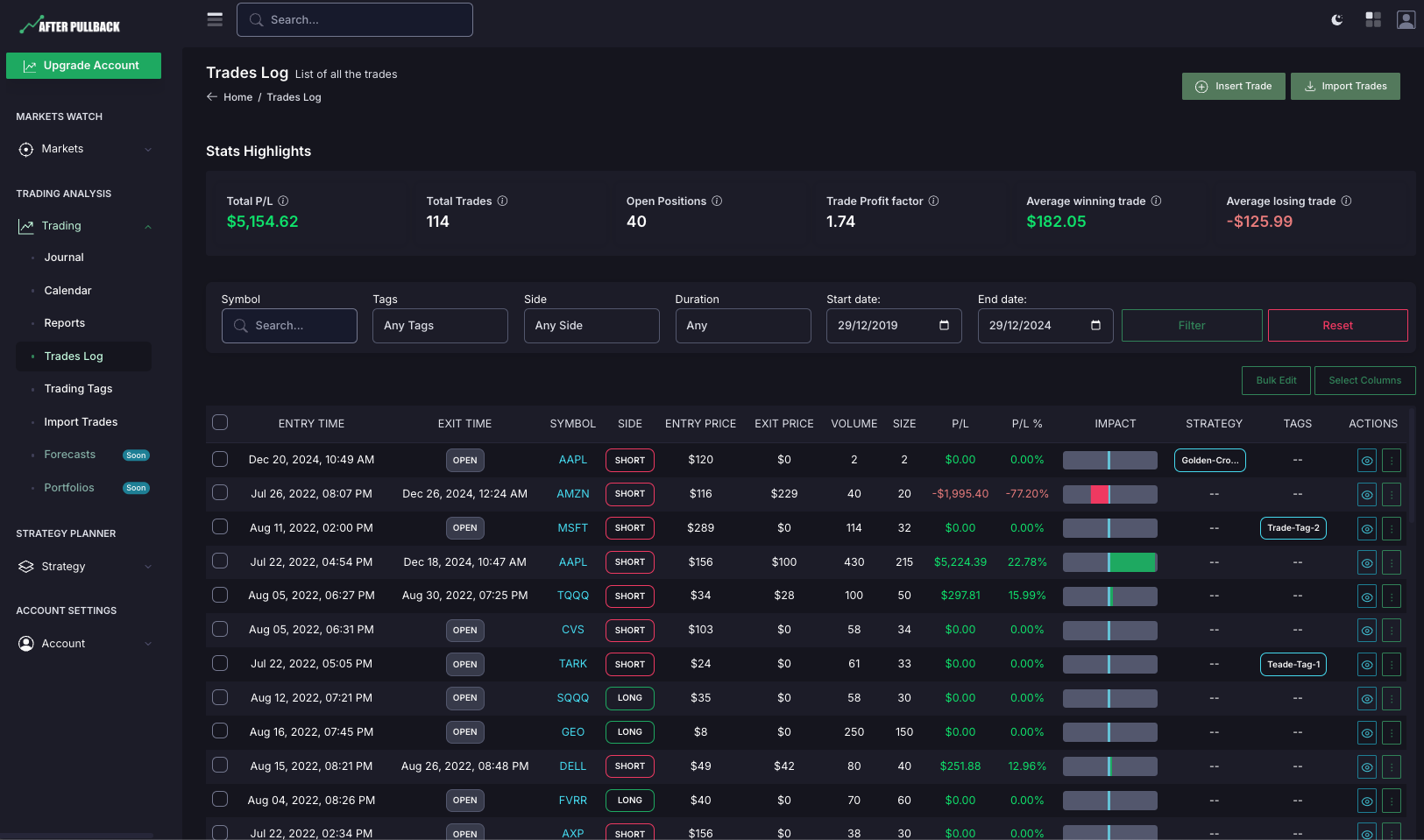Click the After Pullback logo
This screenshot has height=840, width=1424.
70,26
